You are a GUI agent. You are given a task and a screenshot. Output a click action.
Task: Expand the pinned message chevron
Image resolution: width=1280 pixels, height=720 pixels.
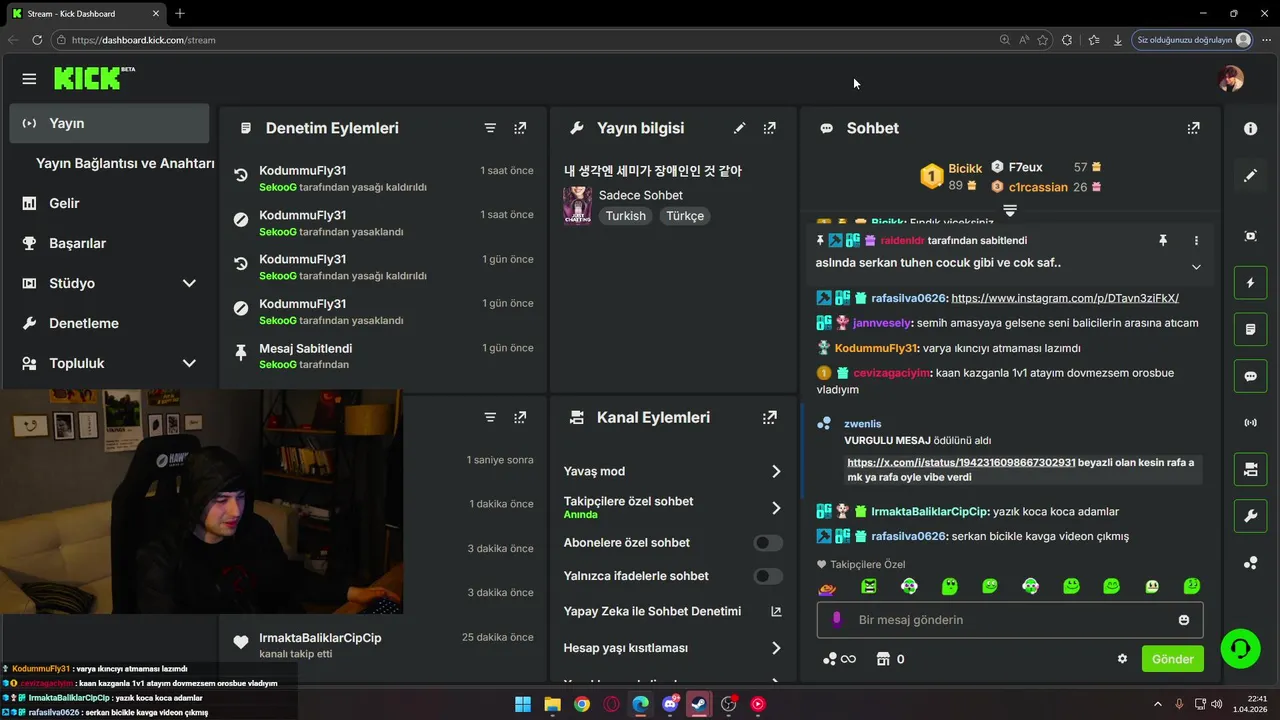pyautogui.click(x=1196, y=267)
